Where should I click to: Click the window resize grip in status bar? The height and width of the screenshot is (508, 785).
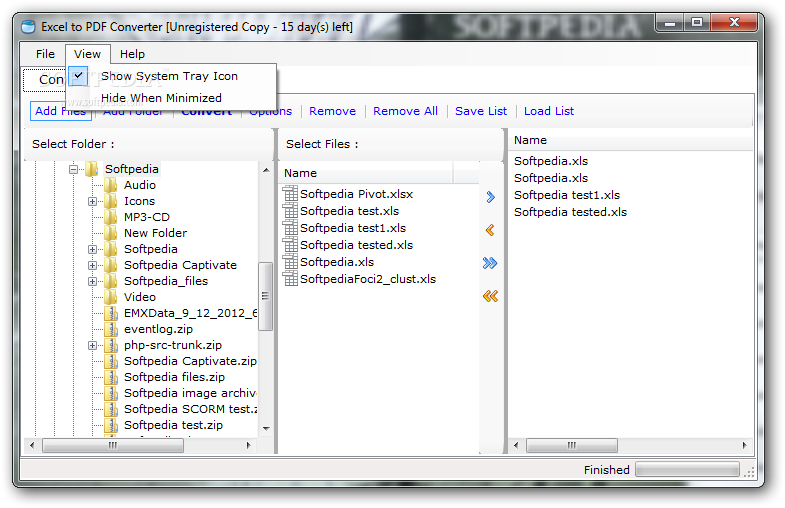coord(749,471)
